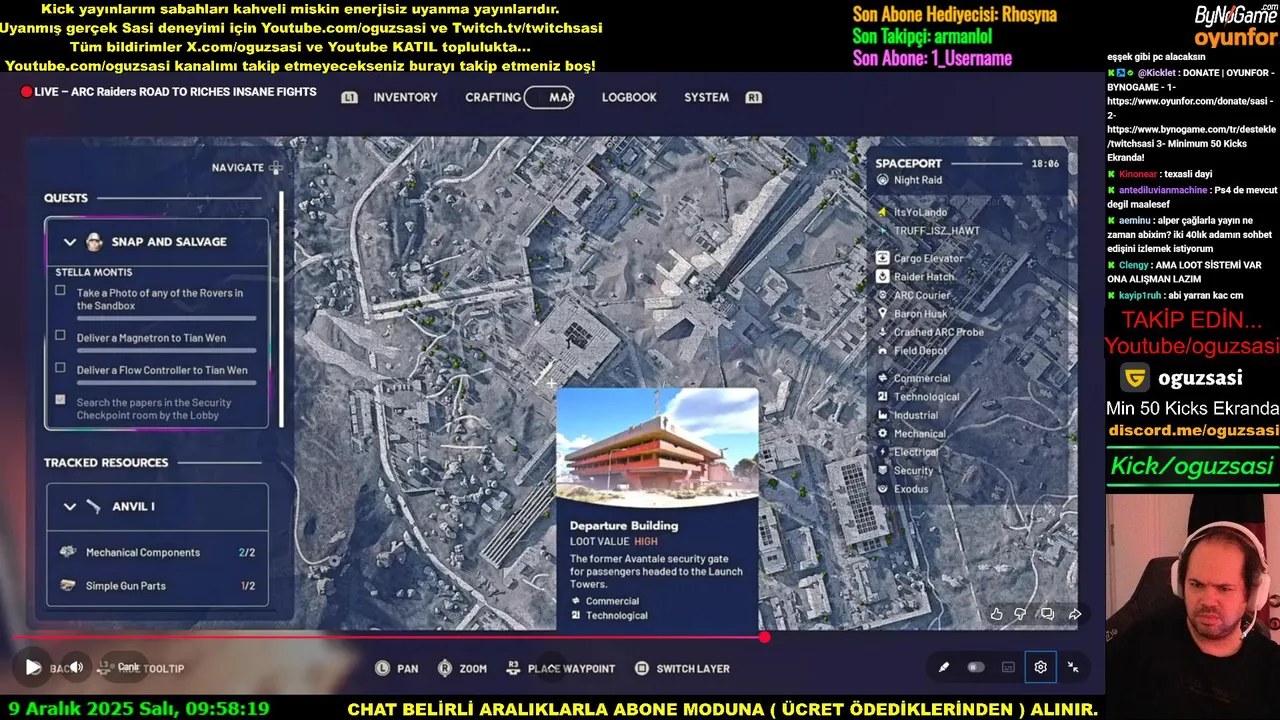
Task: Select the Cargo Elevator legend icon
Action: point(883,258)
